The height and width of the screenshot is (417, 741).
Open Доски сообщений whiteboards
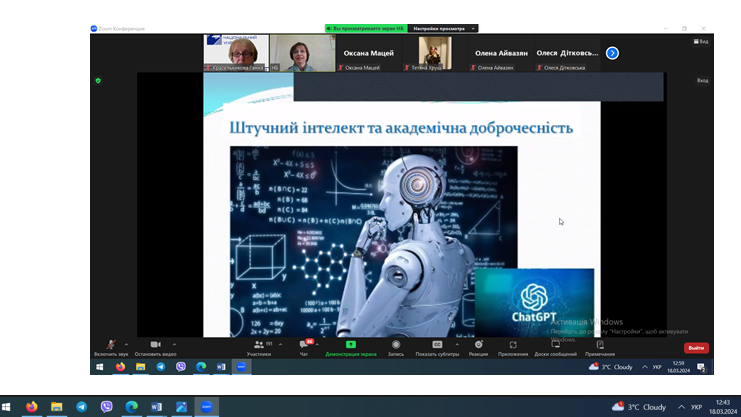click(556, 345)
